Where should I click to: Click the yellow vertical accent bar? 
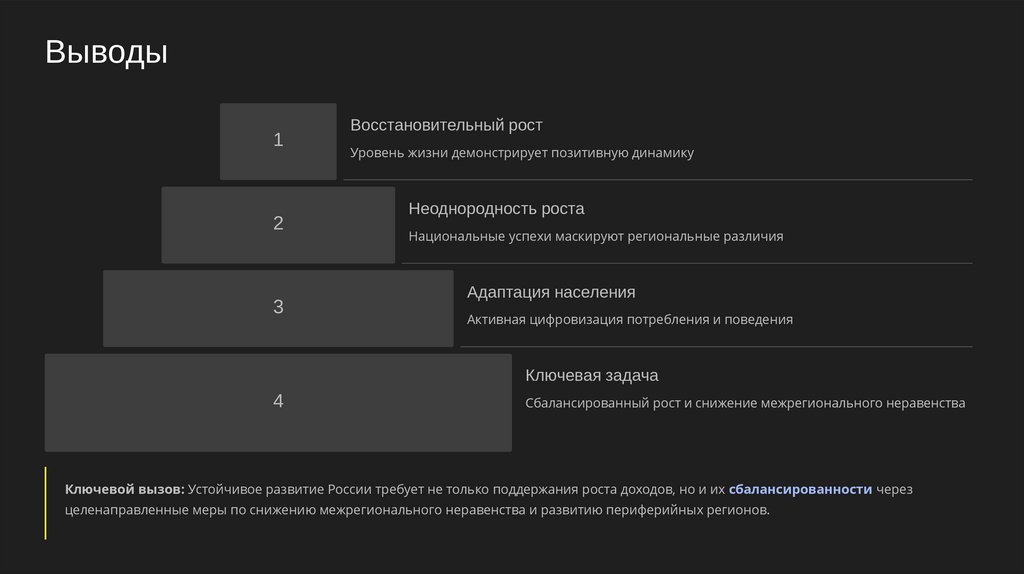pyautogui.click(x=46, y=503)
